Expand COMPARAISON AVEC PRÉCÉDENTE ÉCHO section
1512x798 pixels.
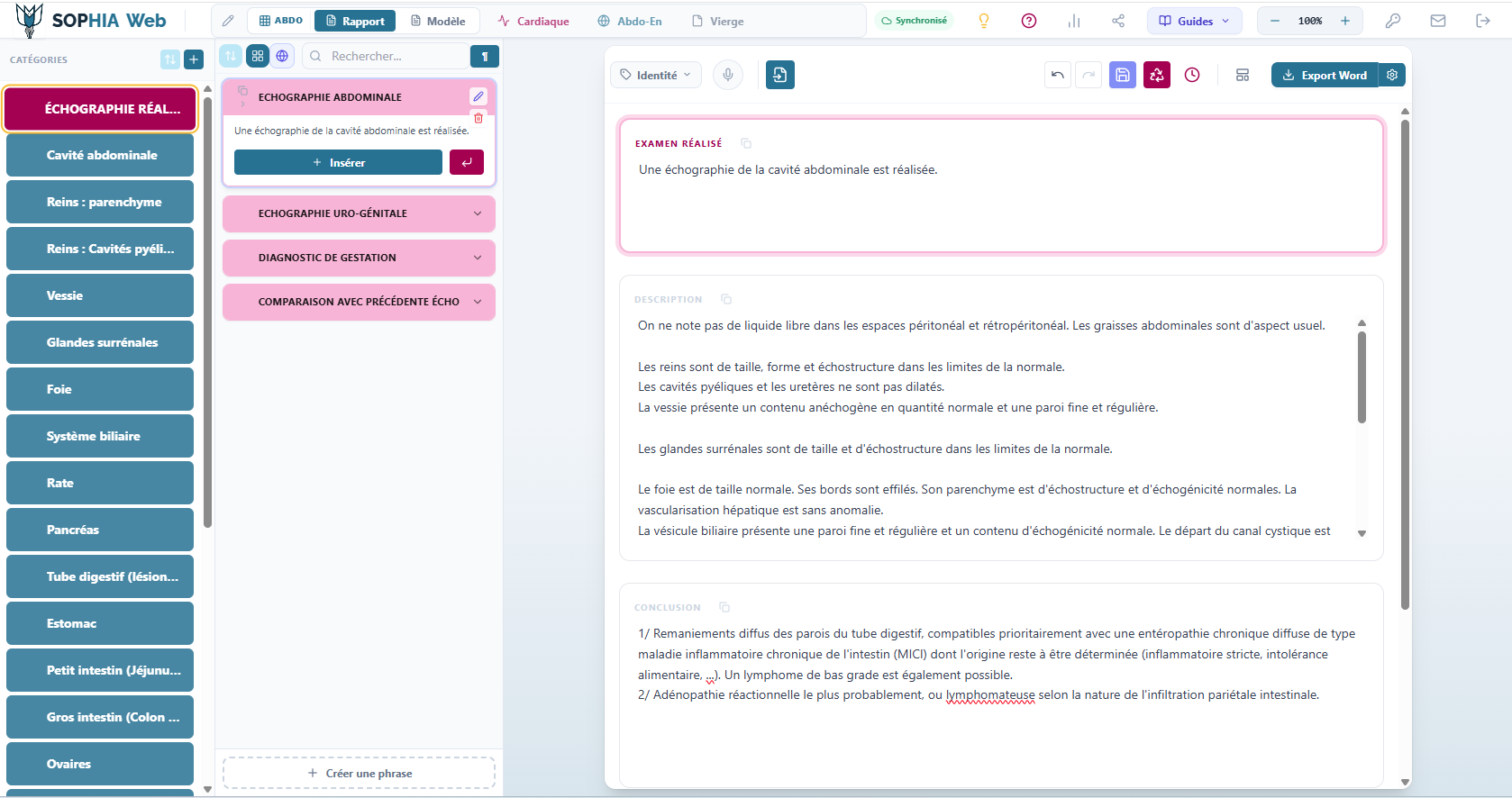tap(359, 302)
